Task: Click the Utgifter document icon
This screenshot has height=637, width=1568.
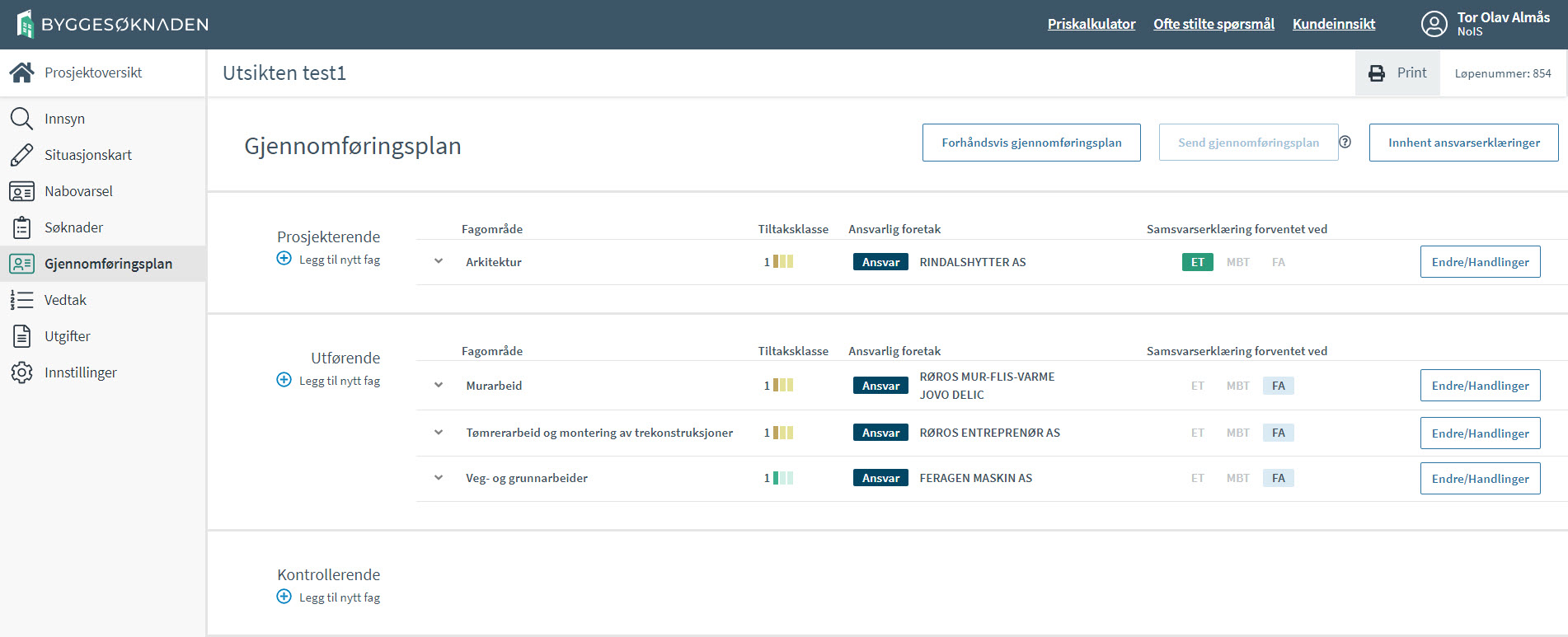Action: 21,336
